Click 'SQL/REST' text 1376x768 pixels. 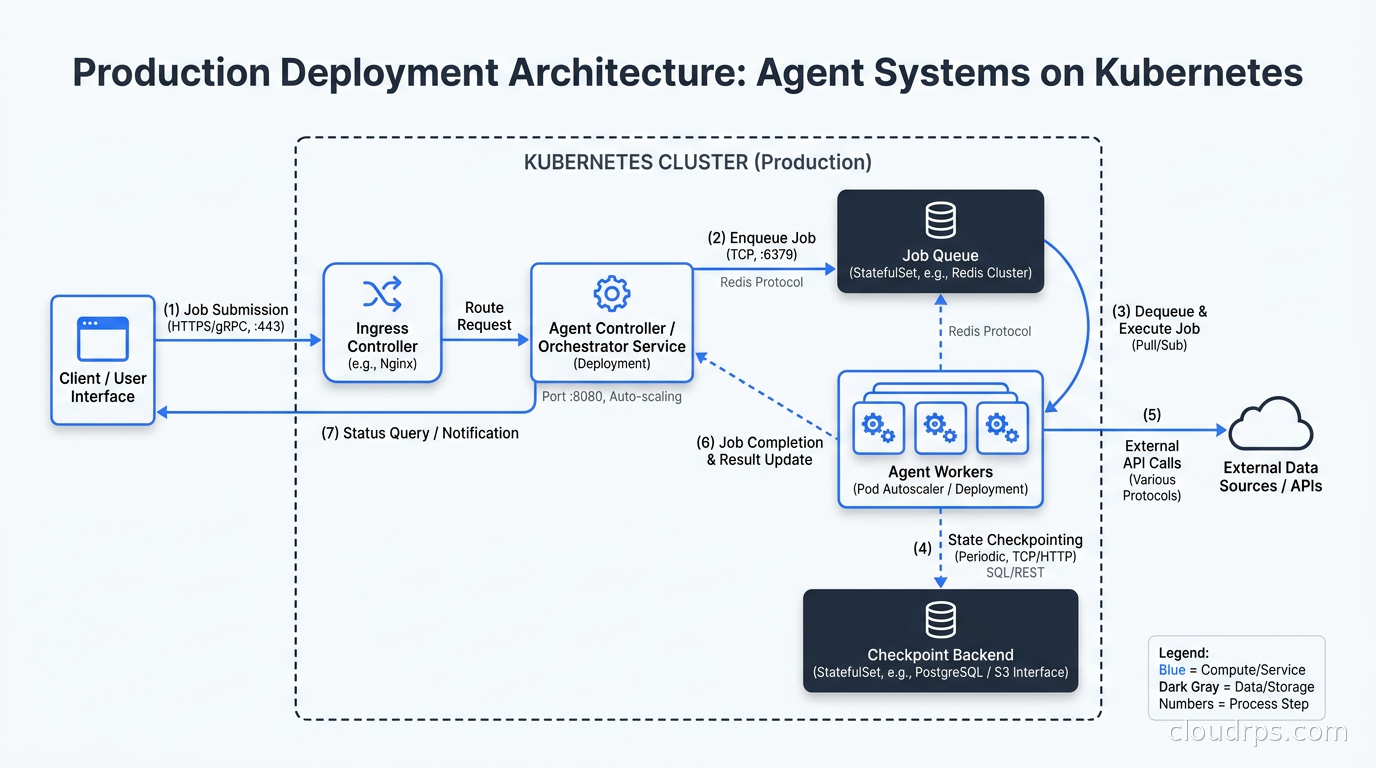coord(1015,573)
